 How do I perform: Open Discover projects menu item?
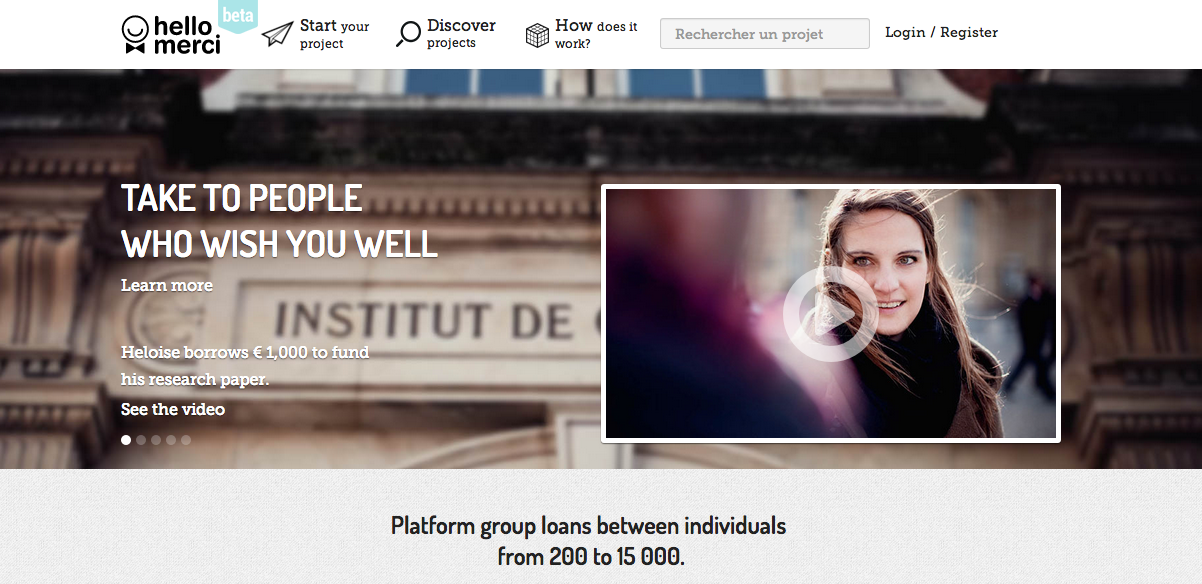(x=461, y=33)
